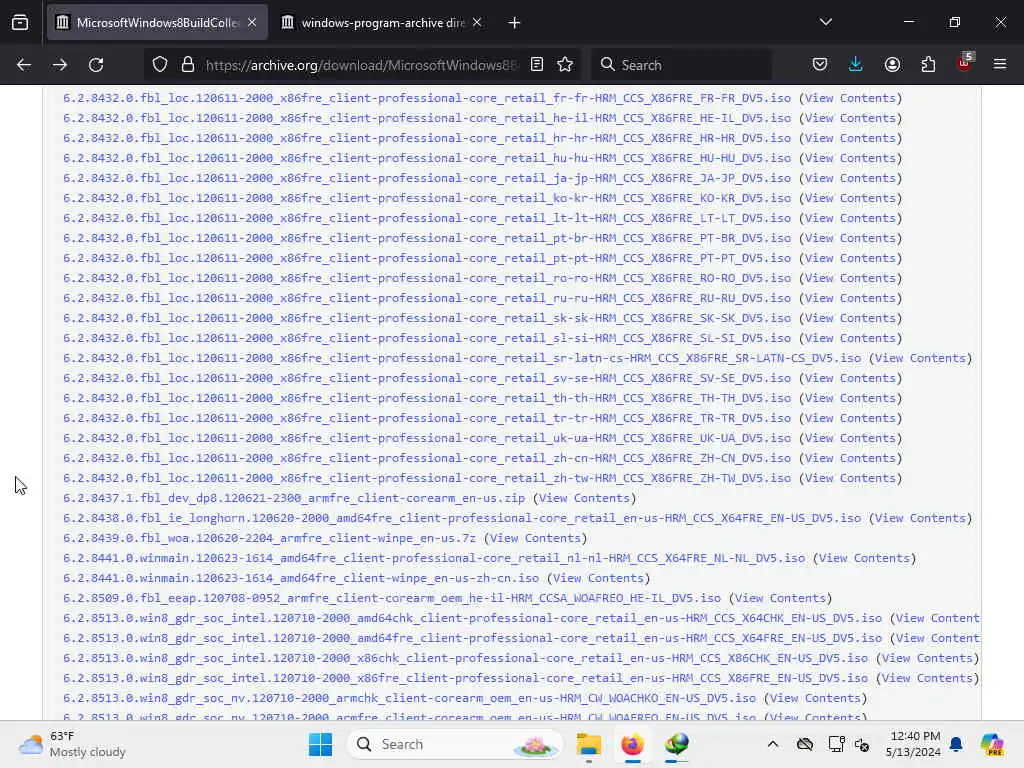Go forward to next page
This screenshot has height=768, width=1024.
pyautogui.click(x=60, y=65)
